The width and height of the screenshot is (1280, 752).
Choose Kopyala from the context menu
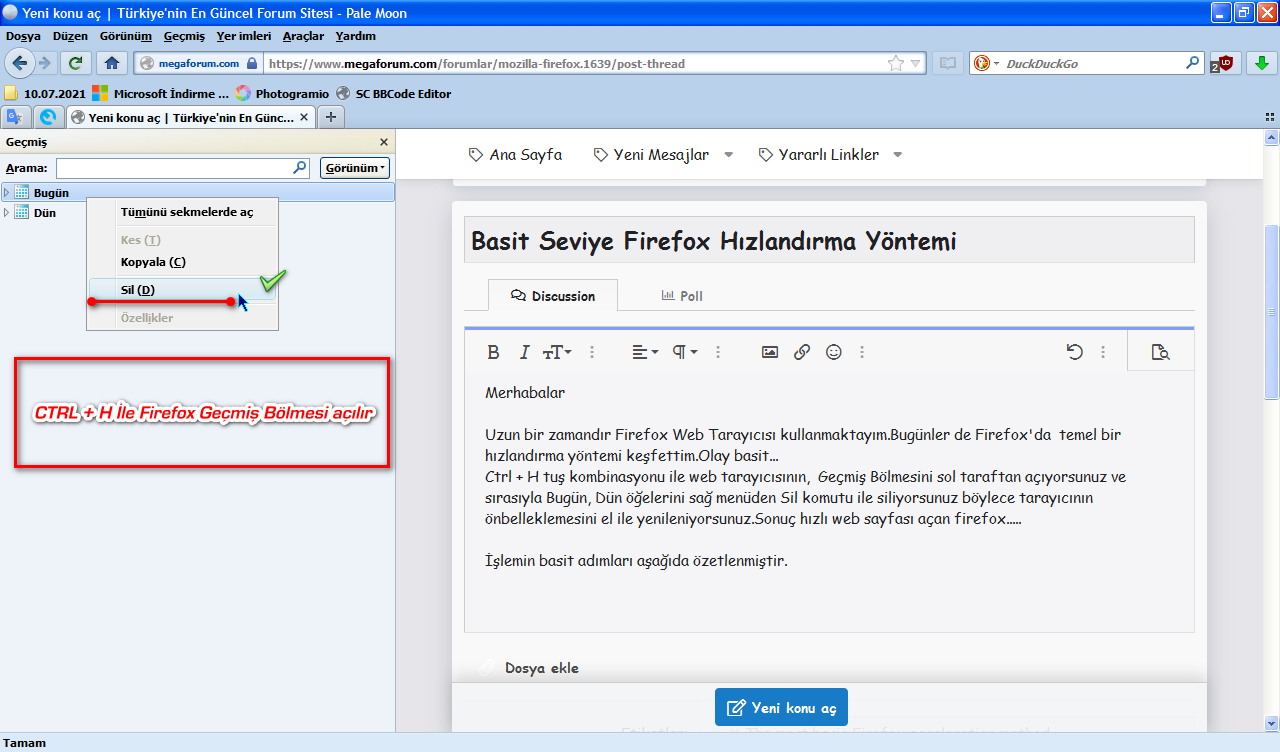(153, 262)
